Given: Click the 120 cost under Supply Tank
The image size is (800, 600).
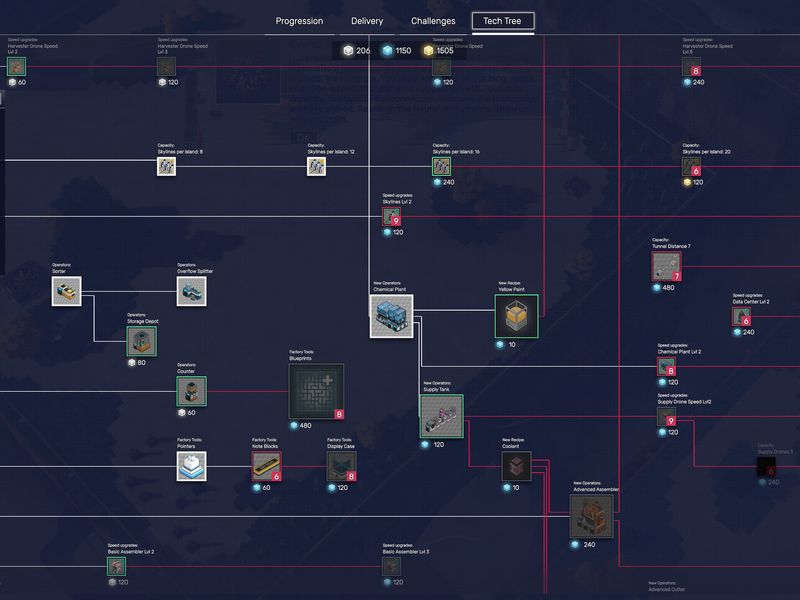Looking at the screenshot, I should coord(433,445).
